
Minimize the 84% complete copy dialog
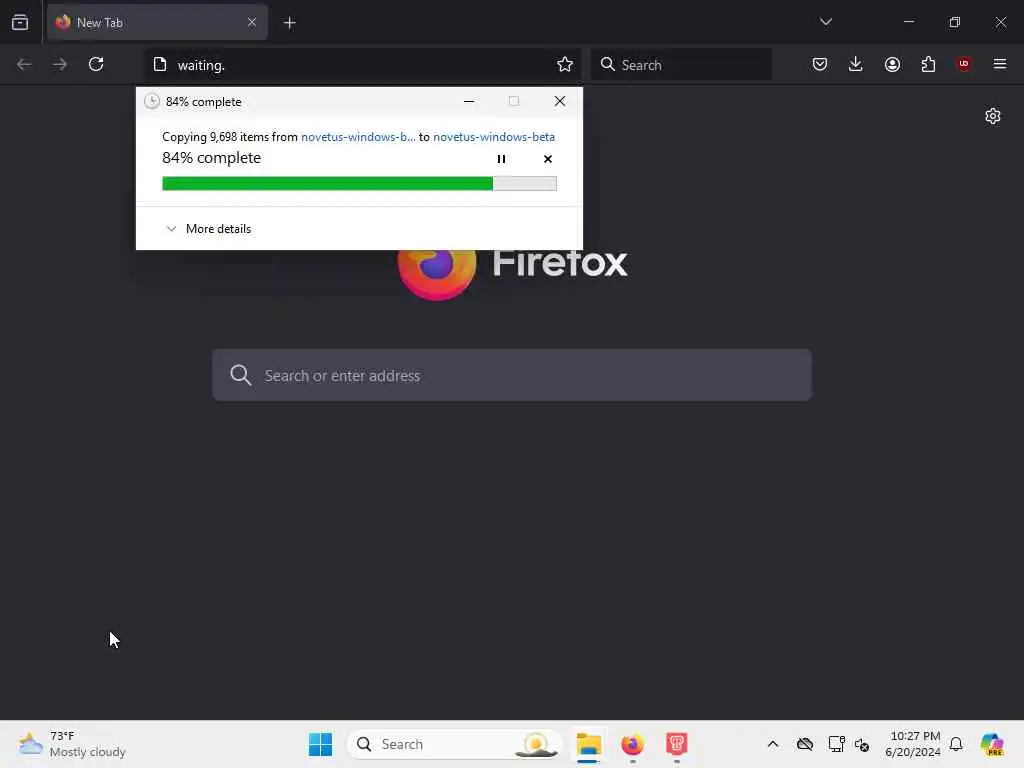pos(469,101)
